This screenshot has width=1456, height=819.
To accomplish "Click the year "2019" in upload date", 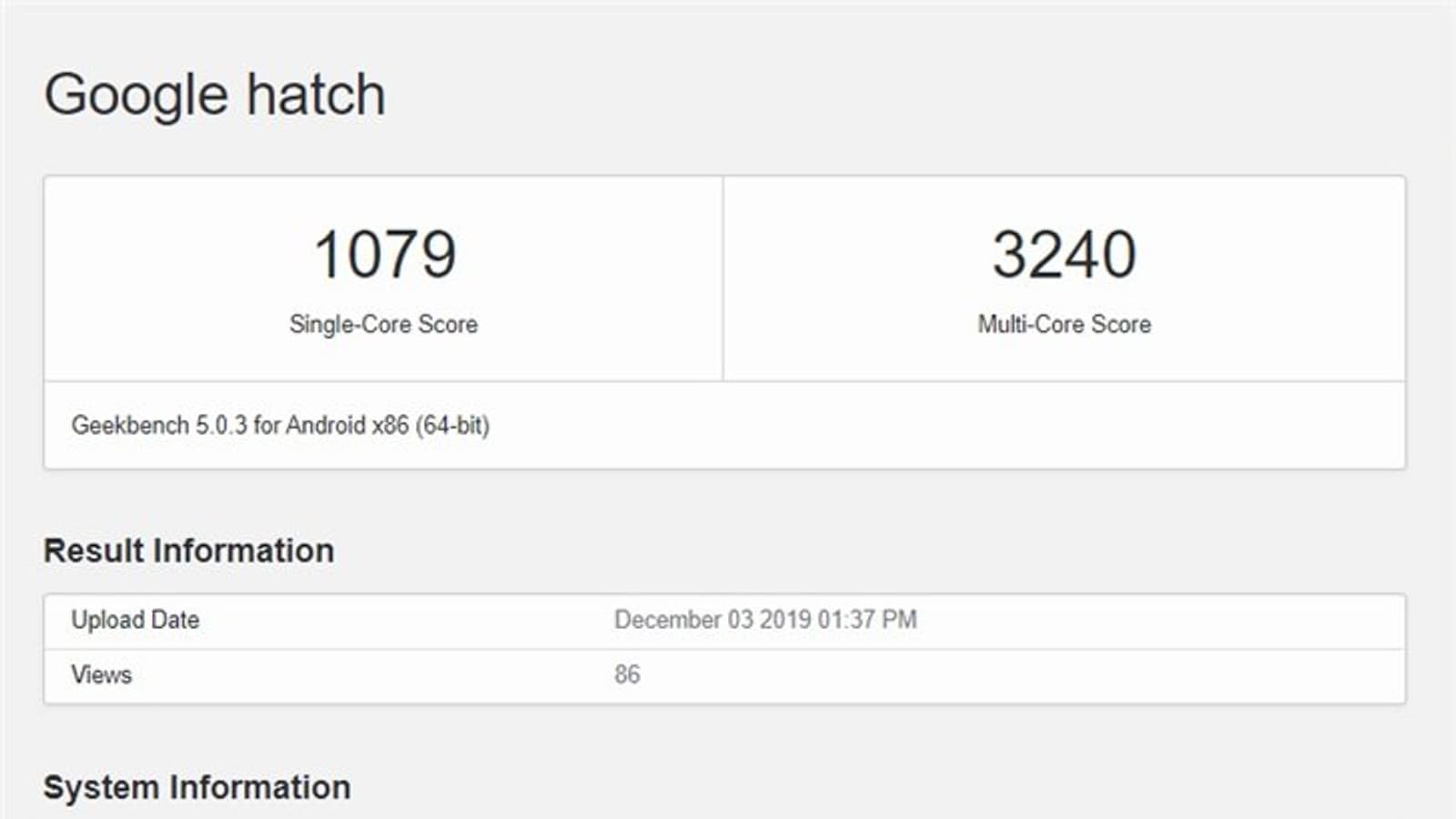I will 784,620.
